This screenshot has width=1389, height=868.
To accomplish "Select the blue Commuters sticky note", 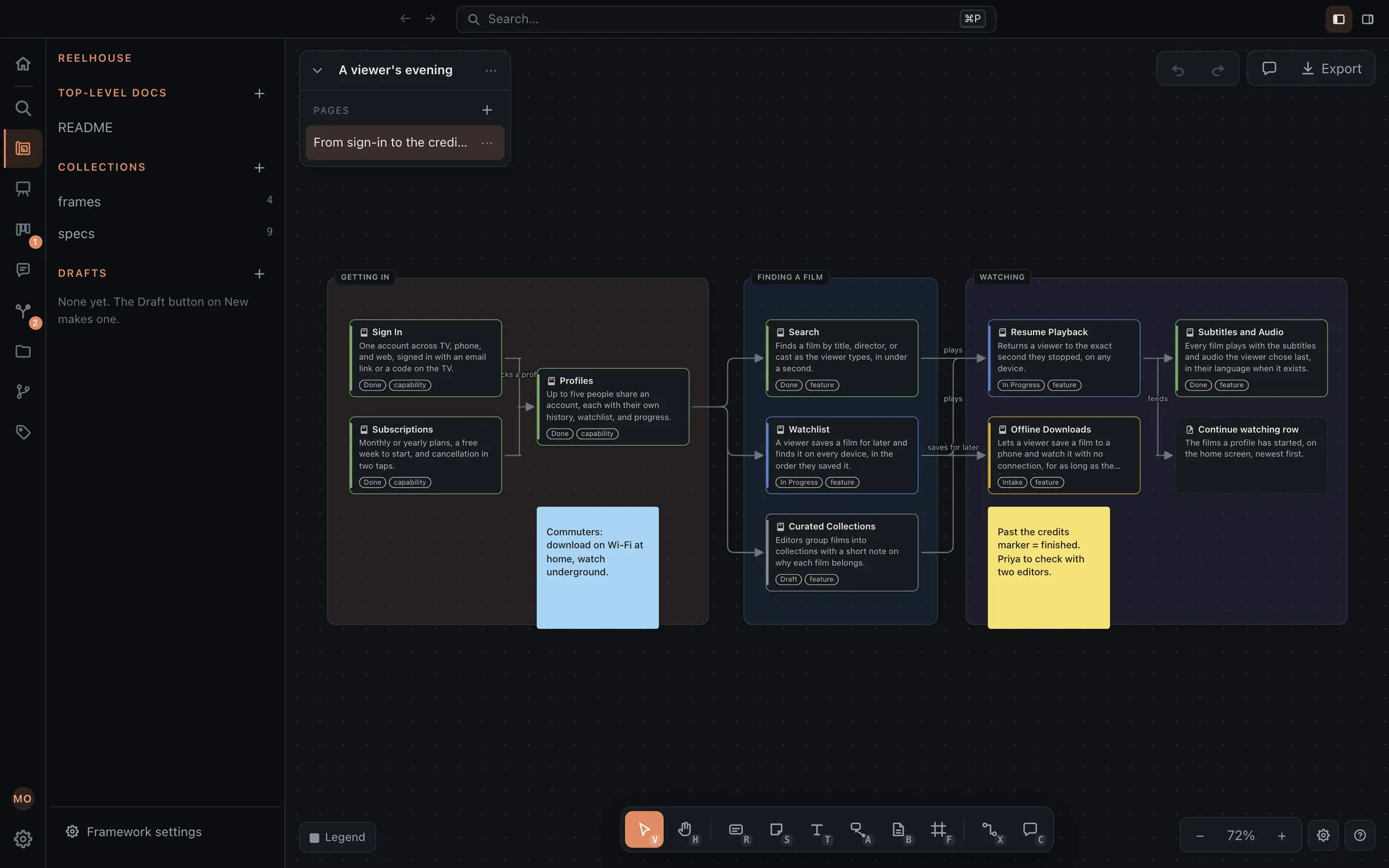I will point(597,568).
